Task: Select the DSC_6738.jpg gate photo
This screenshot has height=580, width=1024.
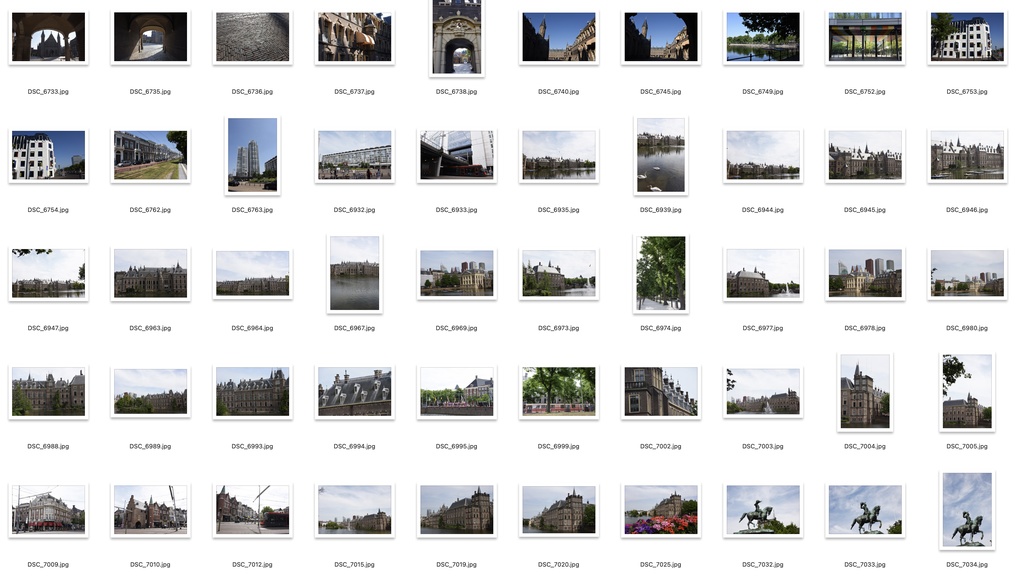Action: click(456, 37)
